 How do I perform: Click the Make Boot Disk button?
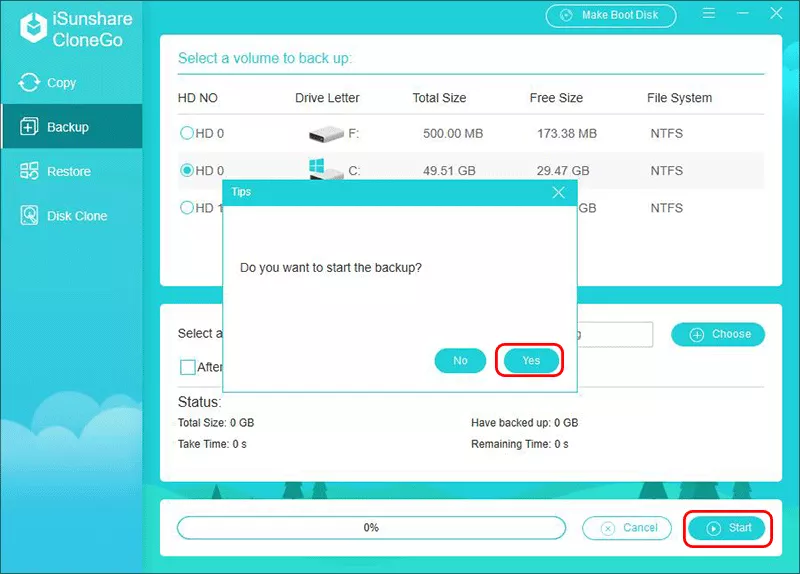pyautogui.click(x=611, y=15)
